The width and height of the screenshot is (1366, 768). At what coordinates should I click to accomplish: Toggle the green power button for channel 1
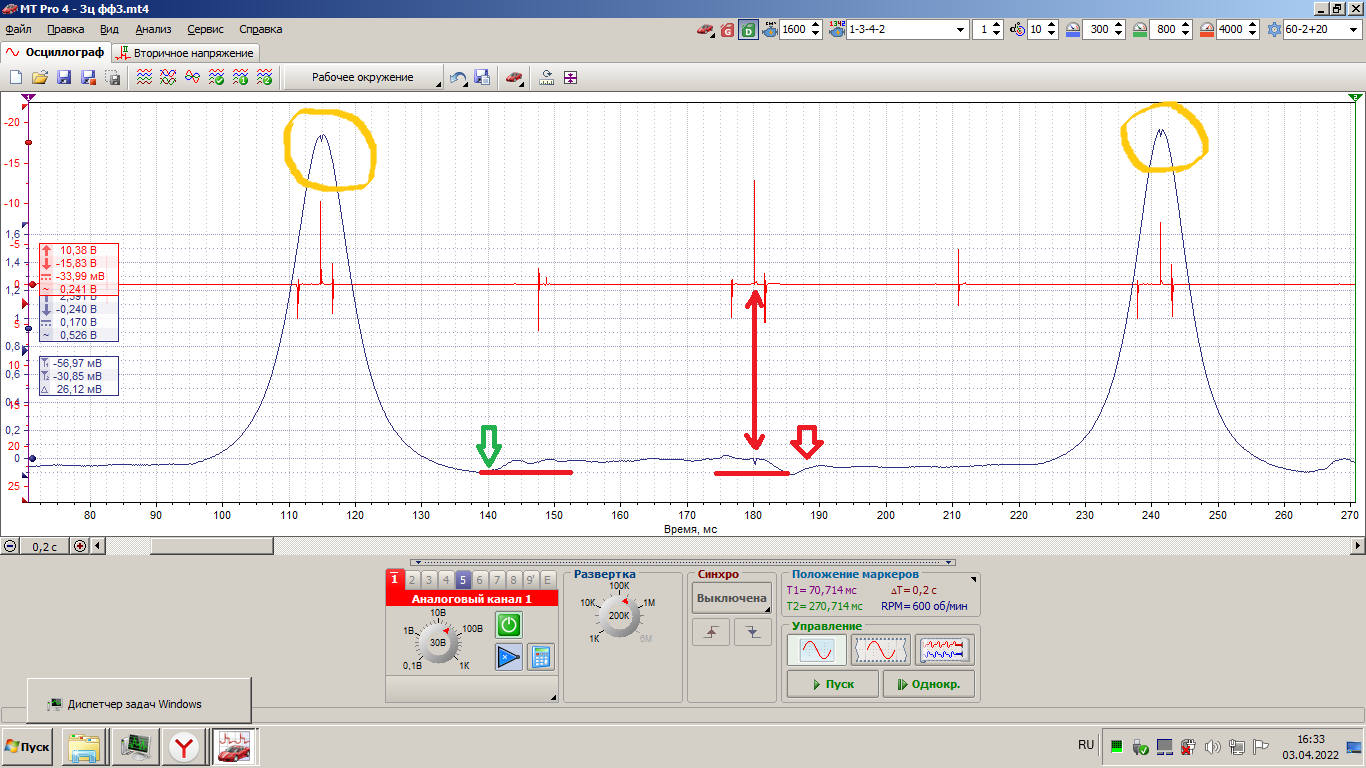coord(509,625)
